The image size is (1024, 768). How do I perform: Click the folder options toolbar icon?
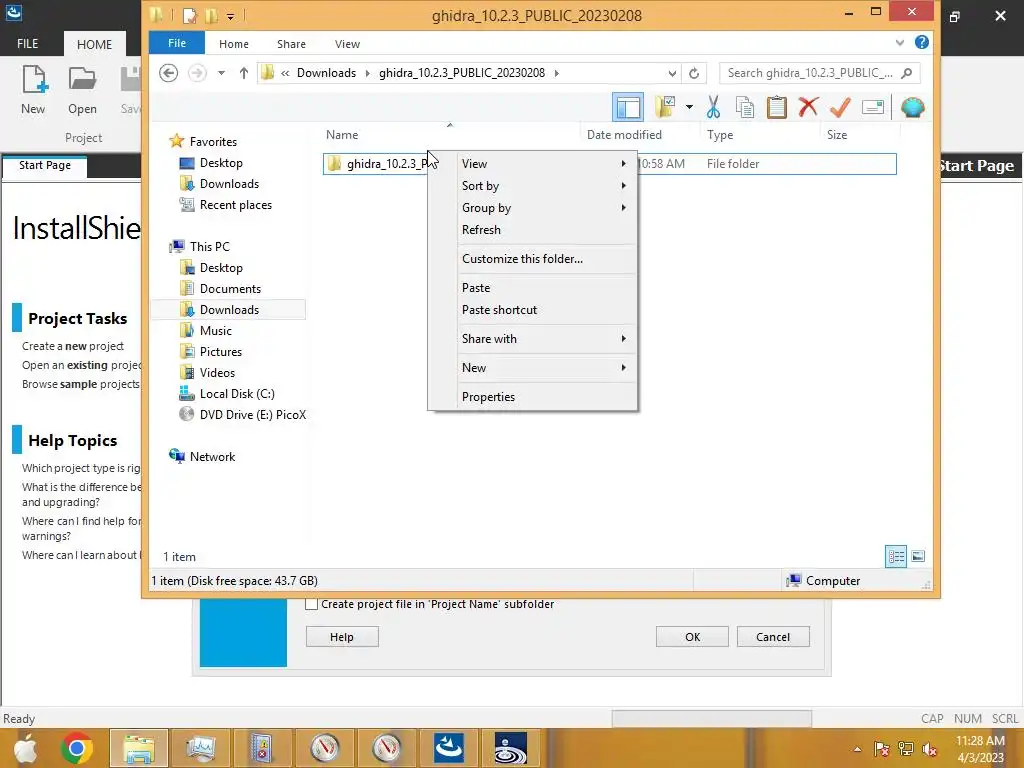(664, 107)
